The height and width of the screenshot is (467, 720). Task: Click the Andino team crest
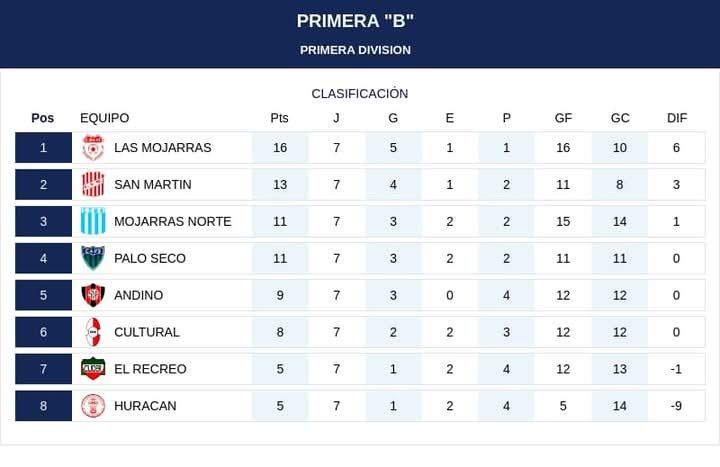point(93,295)
